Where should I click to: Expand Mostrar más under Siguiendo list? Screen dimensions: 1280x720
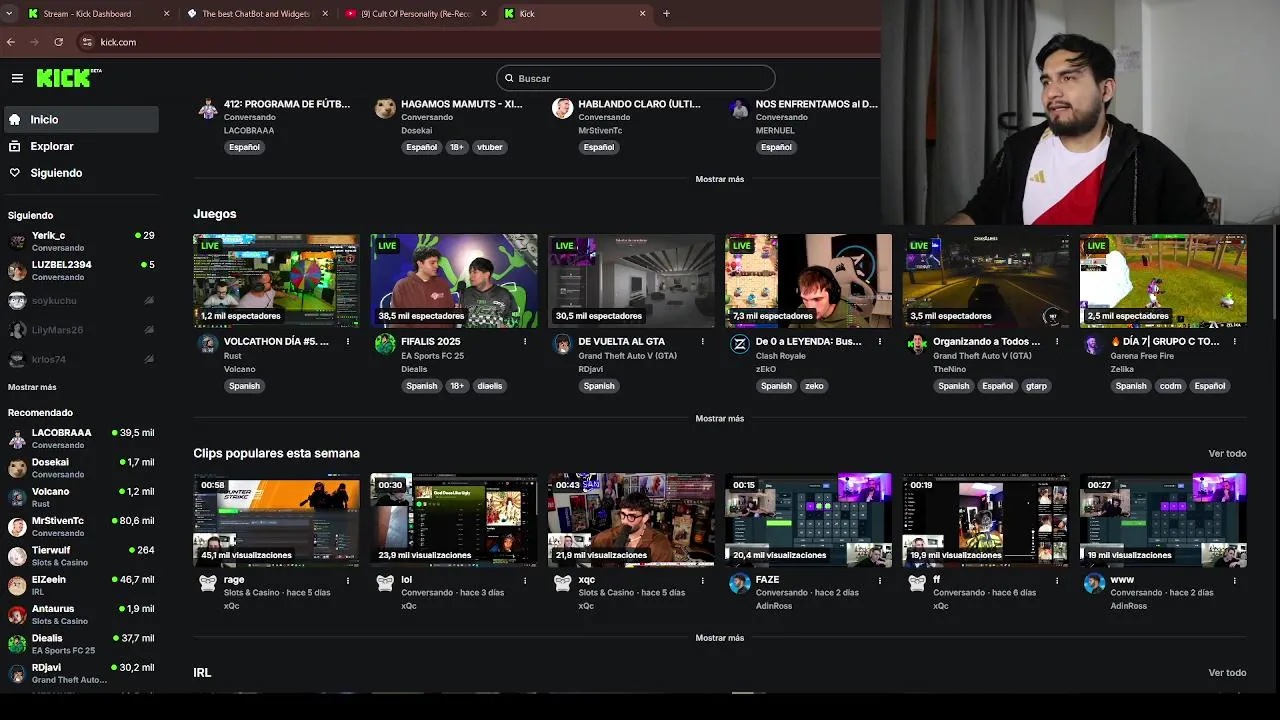pos(32,387)
